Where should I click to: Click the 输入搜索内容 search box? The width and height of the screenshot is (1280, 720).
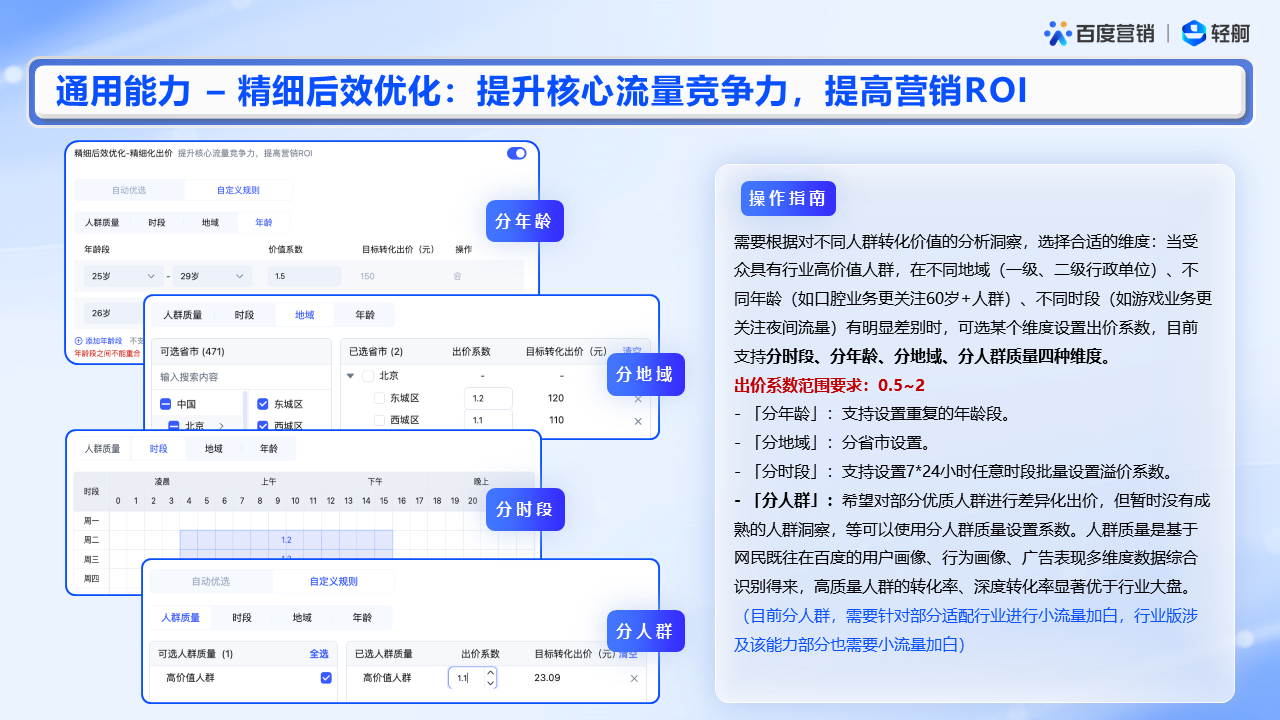click(240, 377)
